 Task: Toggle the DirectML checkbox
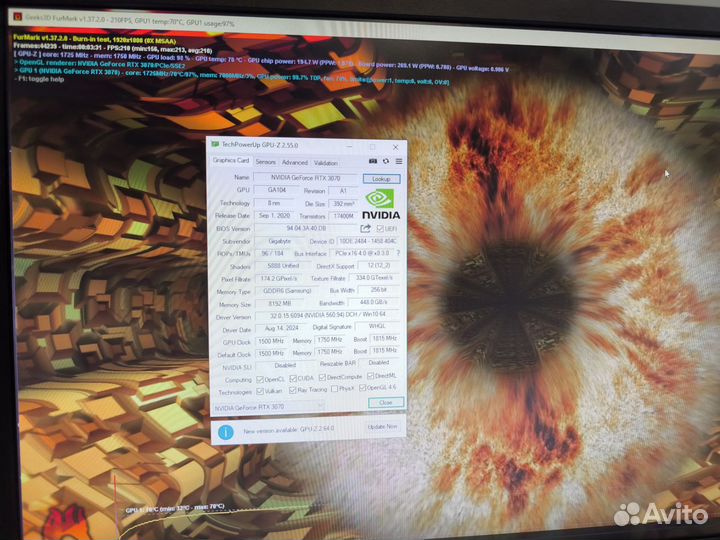370,376
